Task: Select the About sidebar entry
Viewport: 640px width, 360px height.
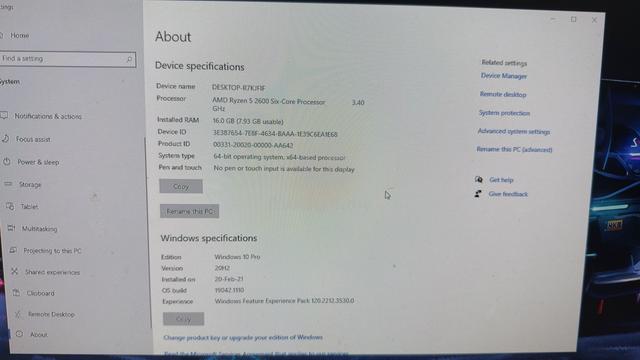Action: pyautogui.click(x=39, y=335)
